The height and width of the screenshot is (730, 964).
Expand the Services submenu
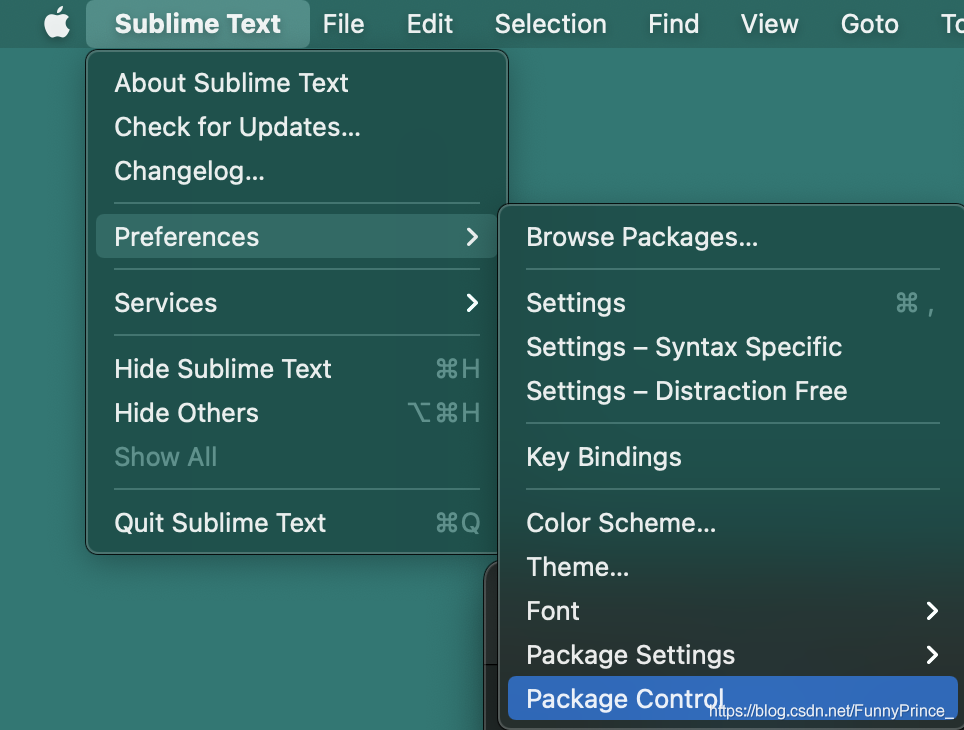[297, 303]
